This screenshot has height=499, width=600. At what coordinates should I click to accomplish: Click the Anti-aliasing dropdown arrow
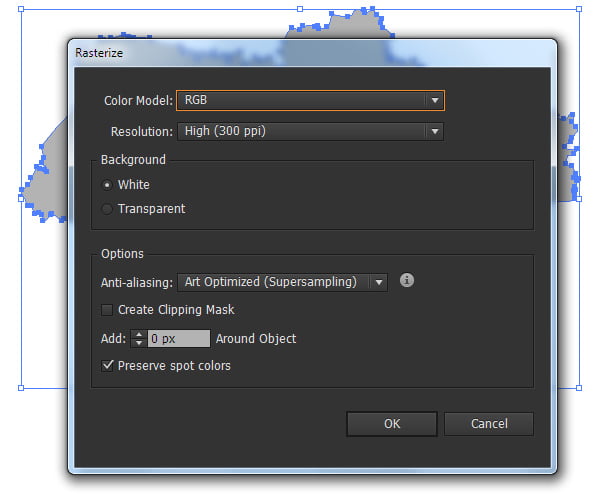379,282
